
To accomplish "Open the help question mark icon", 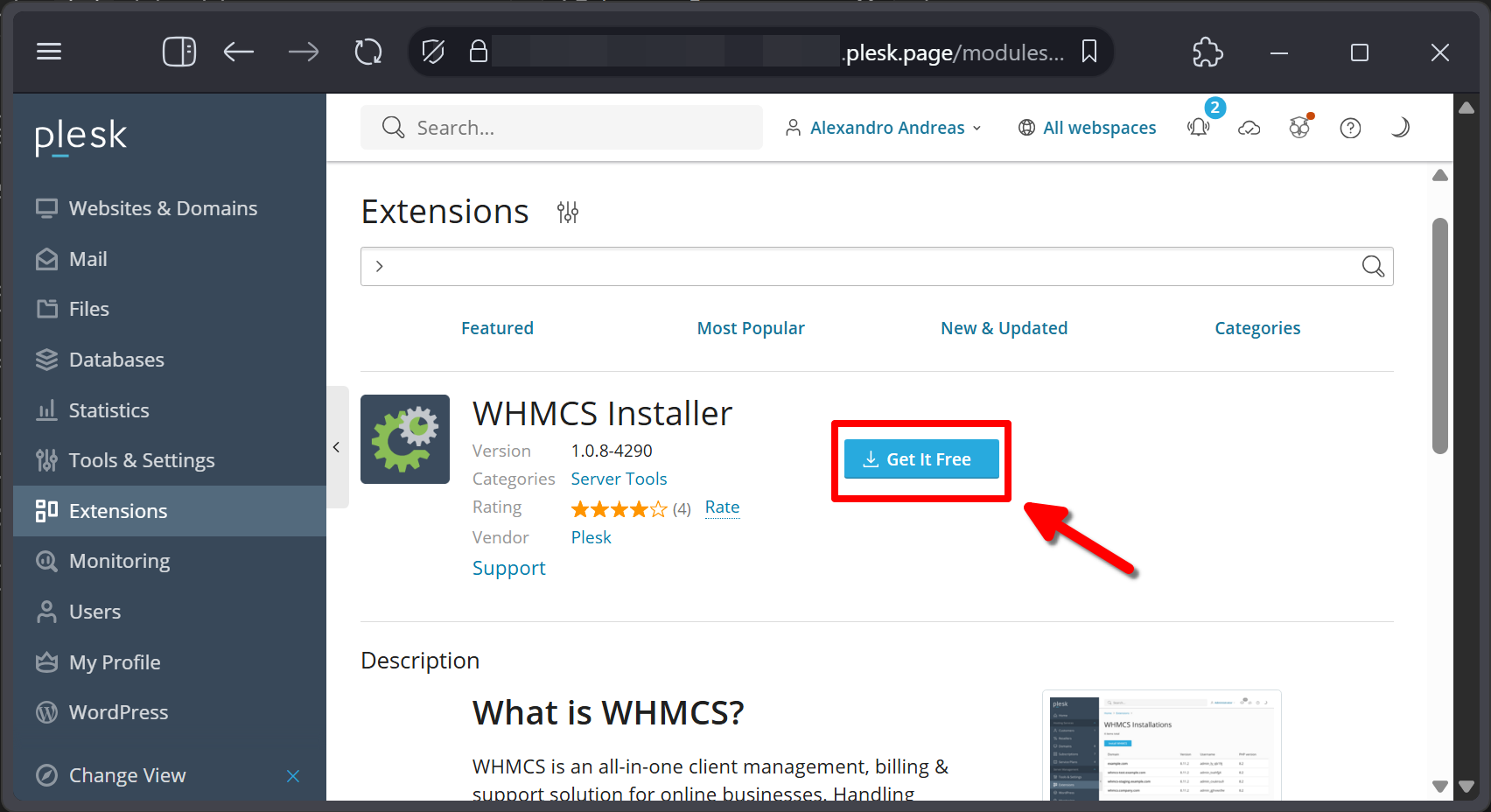I will (x=1350, y=128).
